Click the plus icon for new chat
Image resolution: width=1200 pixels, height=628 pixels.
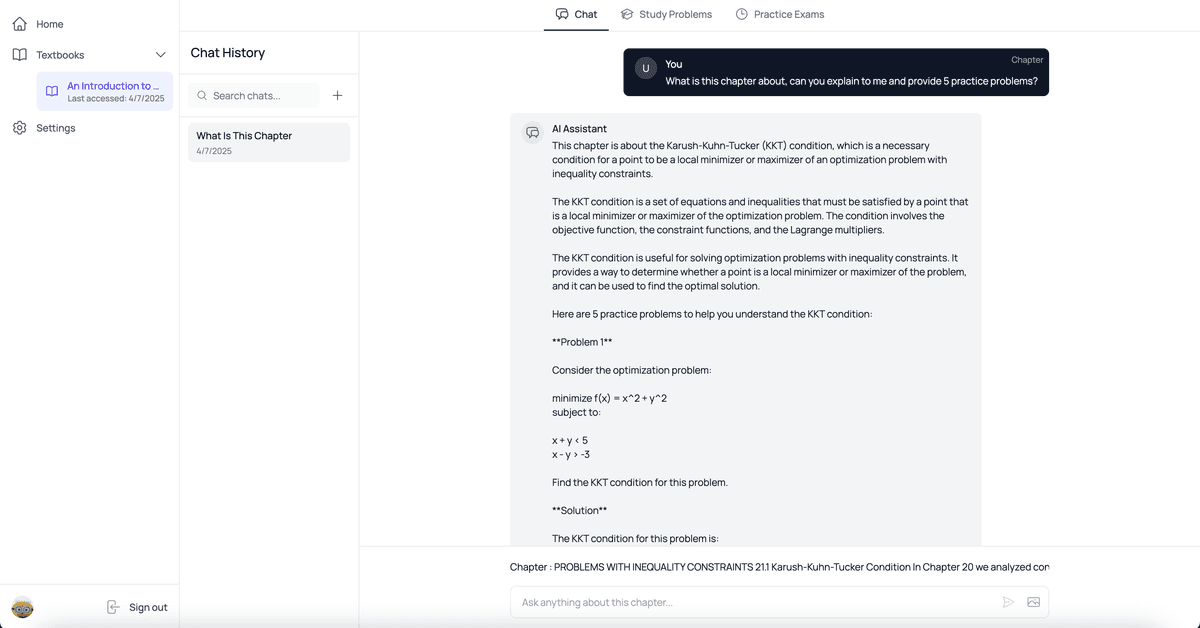click(x=337, y=96)
